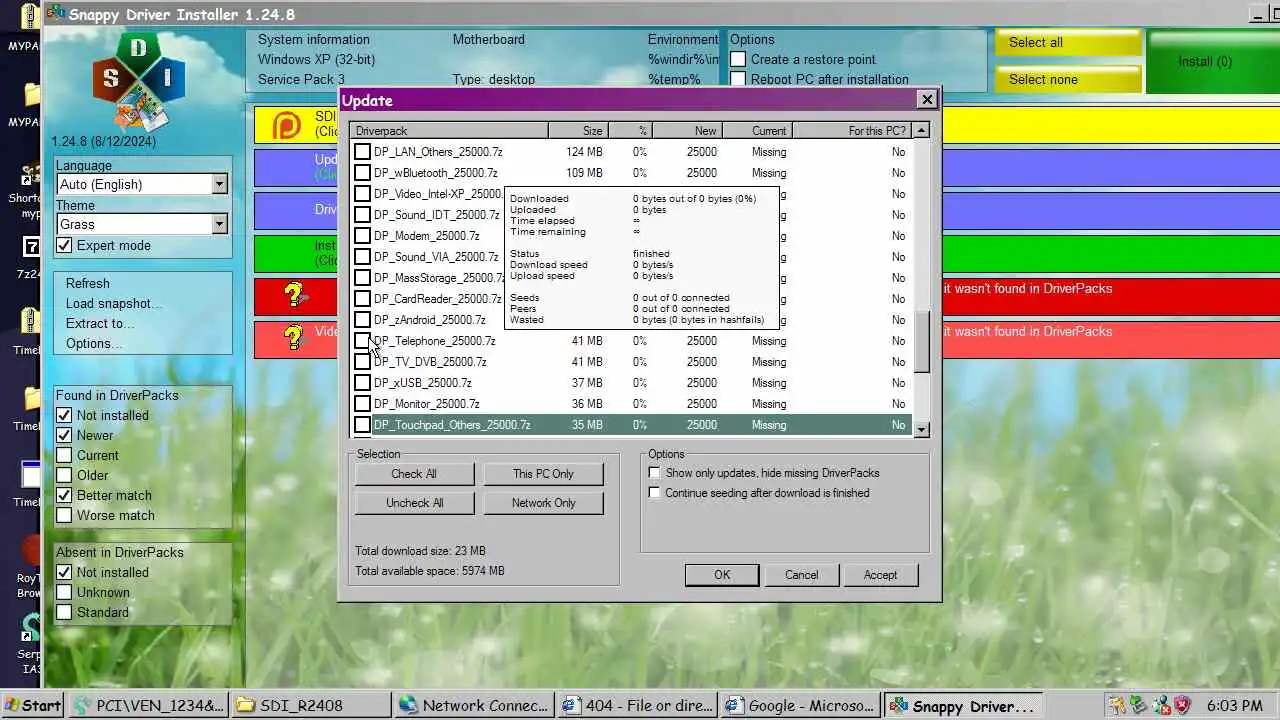Open the SDI_R2408 folder from taskbar
Image resolution: width=1280 pixels, height=720 pixels.
click(x=312, y=705)
